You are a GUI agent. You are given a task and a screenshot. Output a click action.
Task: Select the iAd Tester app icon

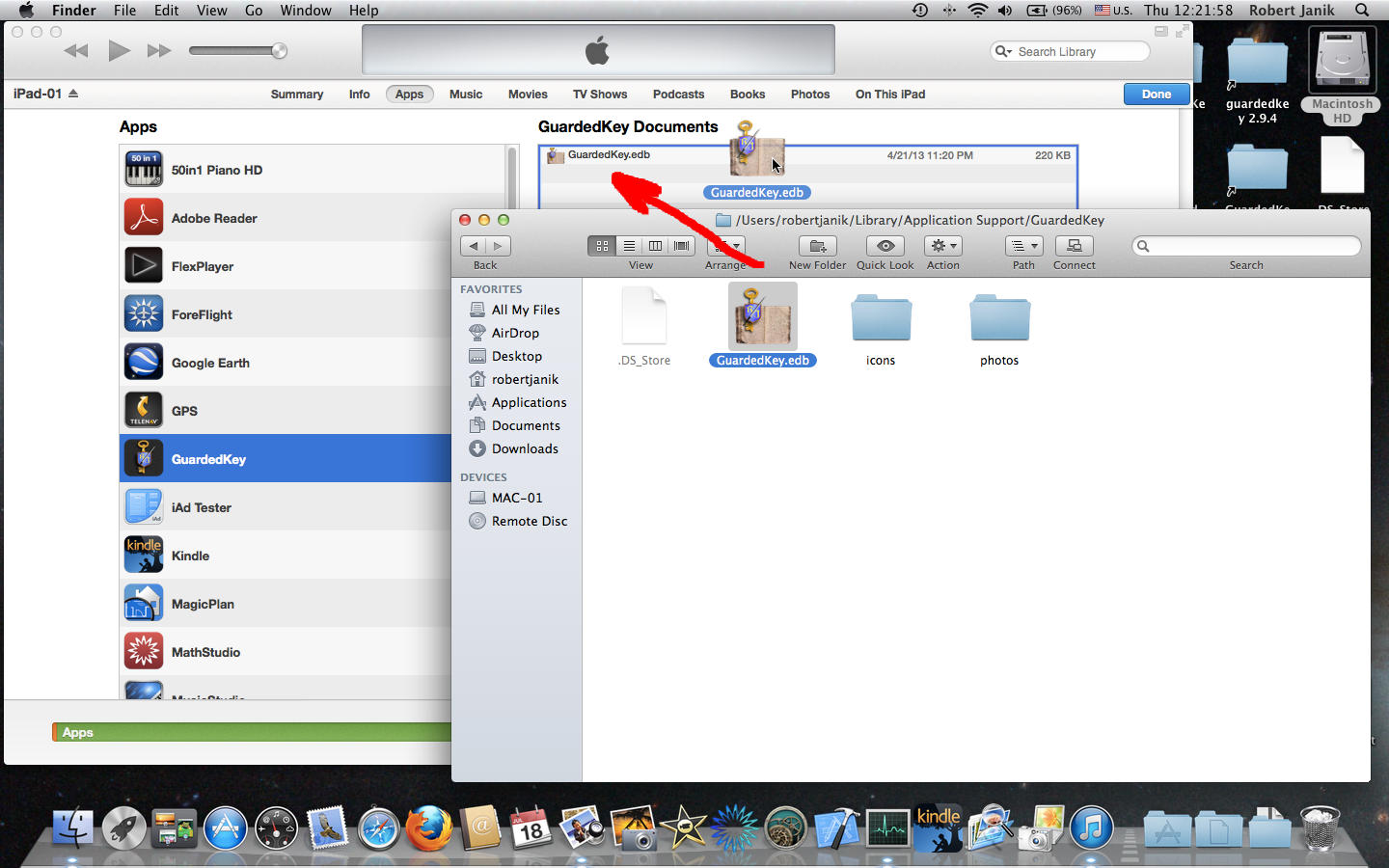144,507
